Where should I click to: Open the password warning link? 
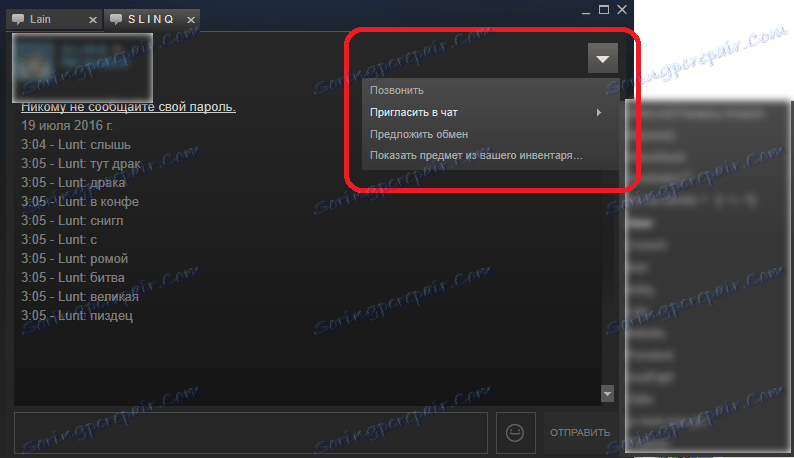(128, 107)
